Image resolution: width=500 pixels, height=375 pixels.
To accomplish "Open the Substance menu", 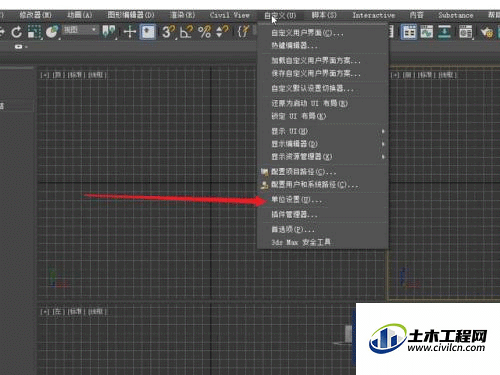I will [456, 15].
